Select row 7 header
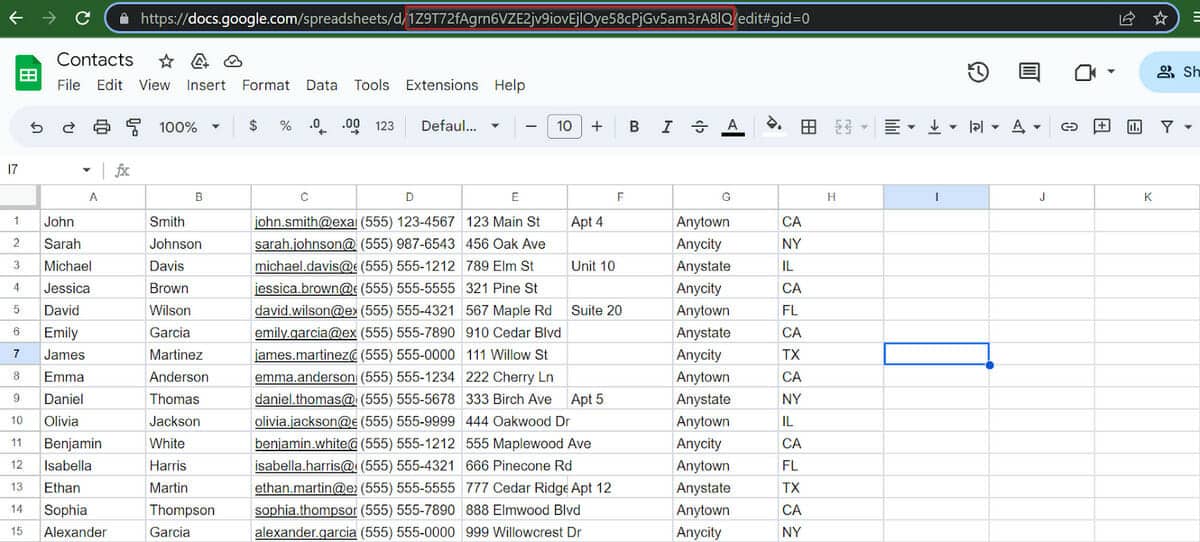Image resolution: width=1200 pixels, height=542 pixels. (x=20, y=355)
